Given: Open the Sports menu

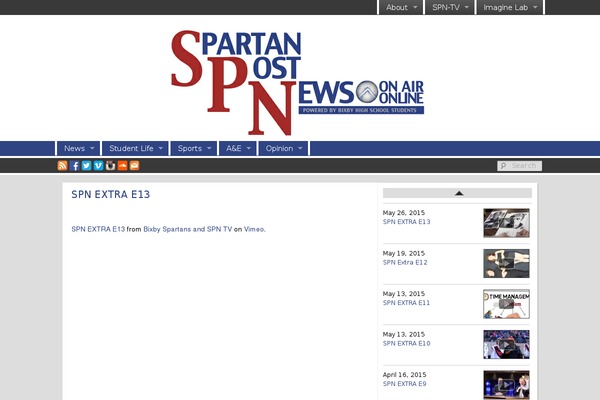Looking at the screenshot, I should (x=194, y=148).
